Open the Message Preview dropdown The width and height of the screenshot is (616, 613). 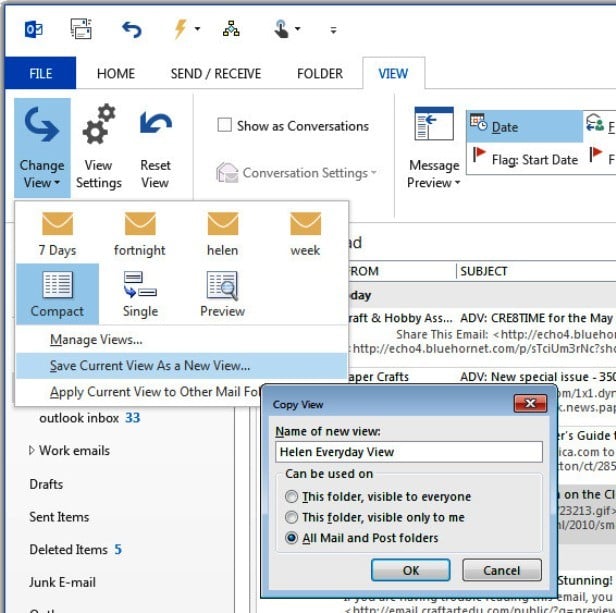pos(434,148)
